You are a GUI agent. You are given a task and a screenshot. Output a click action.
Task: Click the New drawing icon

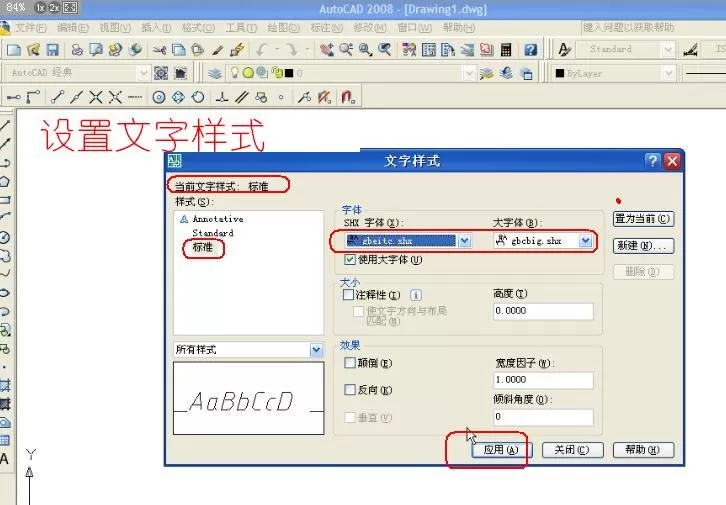tap(13, 50)
